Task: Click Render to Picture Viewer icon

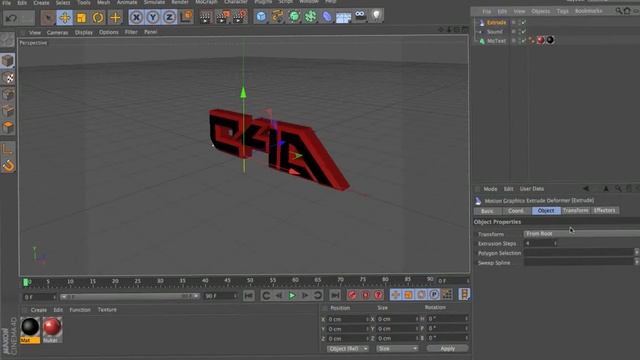Action: click(223, 17)
